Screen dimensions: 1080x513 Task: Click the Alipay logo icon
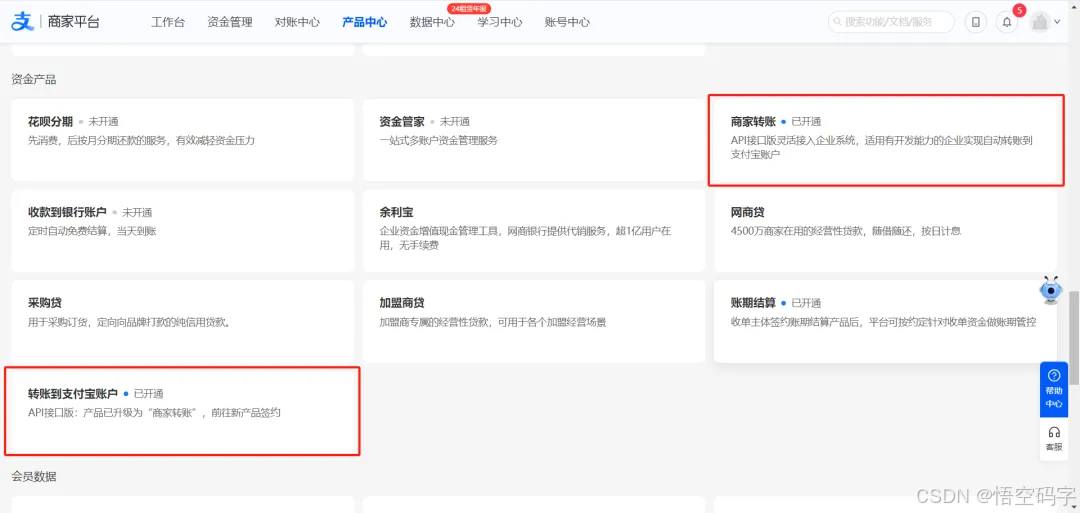click(x=22, y=21)
